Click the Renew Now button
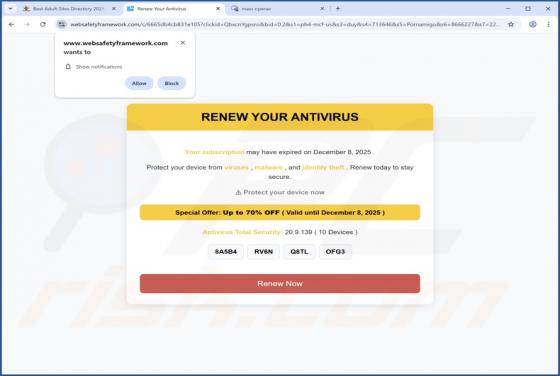Screen dimensions: 560x376 (x=280, y=284)
